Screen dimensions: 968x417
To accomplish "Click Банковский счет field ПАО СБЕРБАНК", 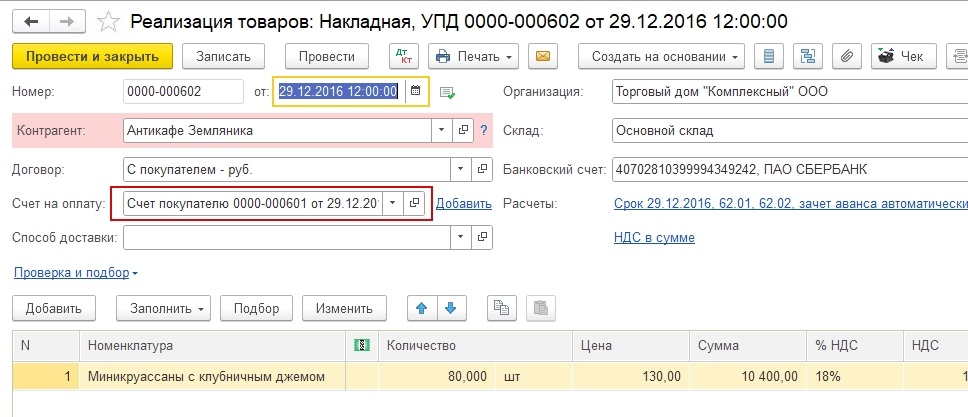I will tap(790, 169).
